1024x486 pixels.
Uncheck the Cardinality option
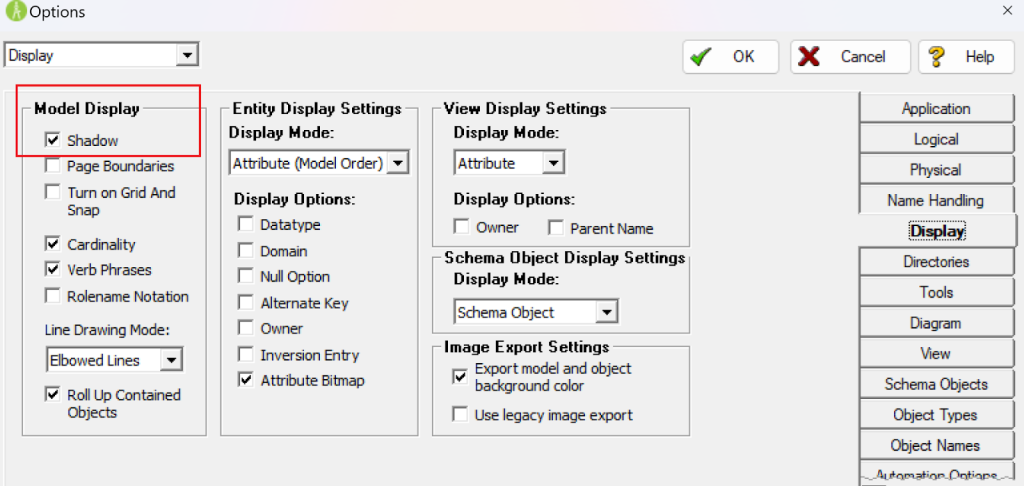pyautogui.click(x=53, y=244)
